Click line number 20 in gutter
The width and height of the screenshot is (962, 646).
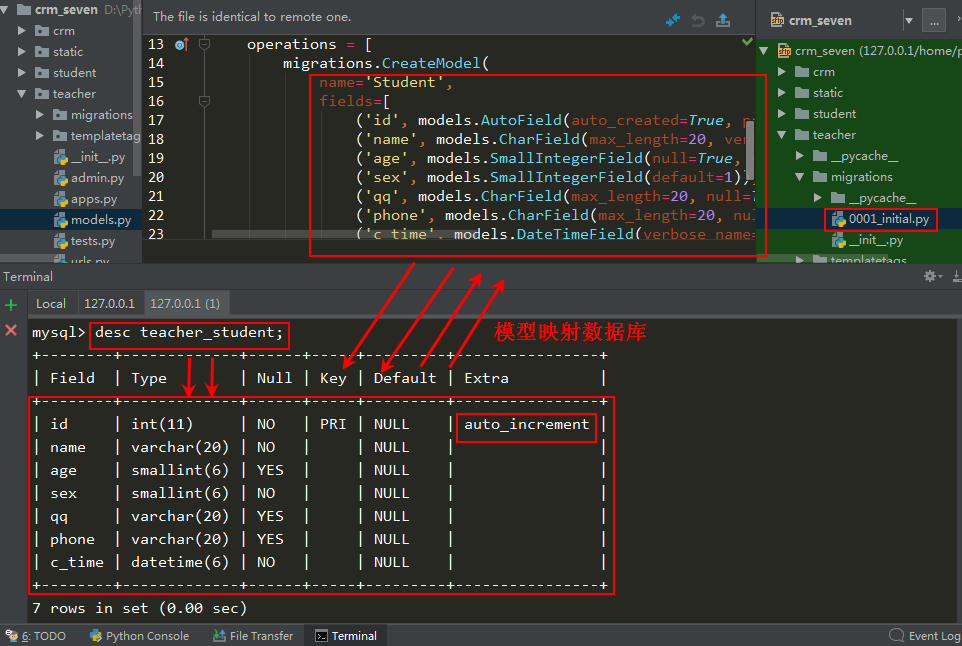pyautogui.click(x=156, y=177)
